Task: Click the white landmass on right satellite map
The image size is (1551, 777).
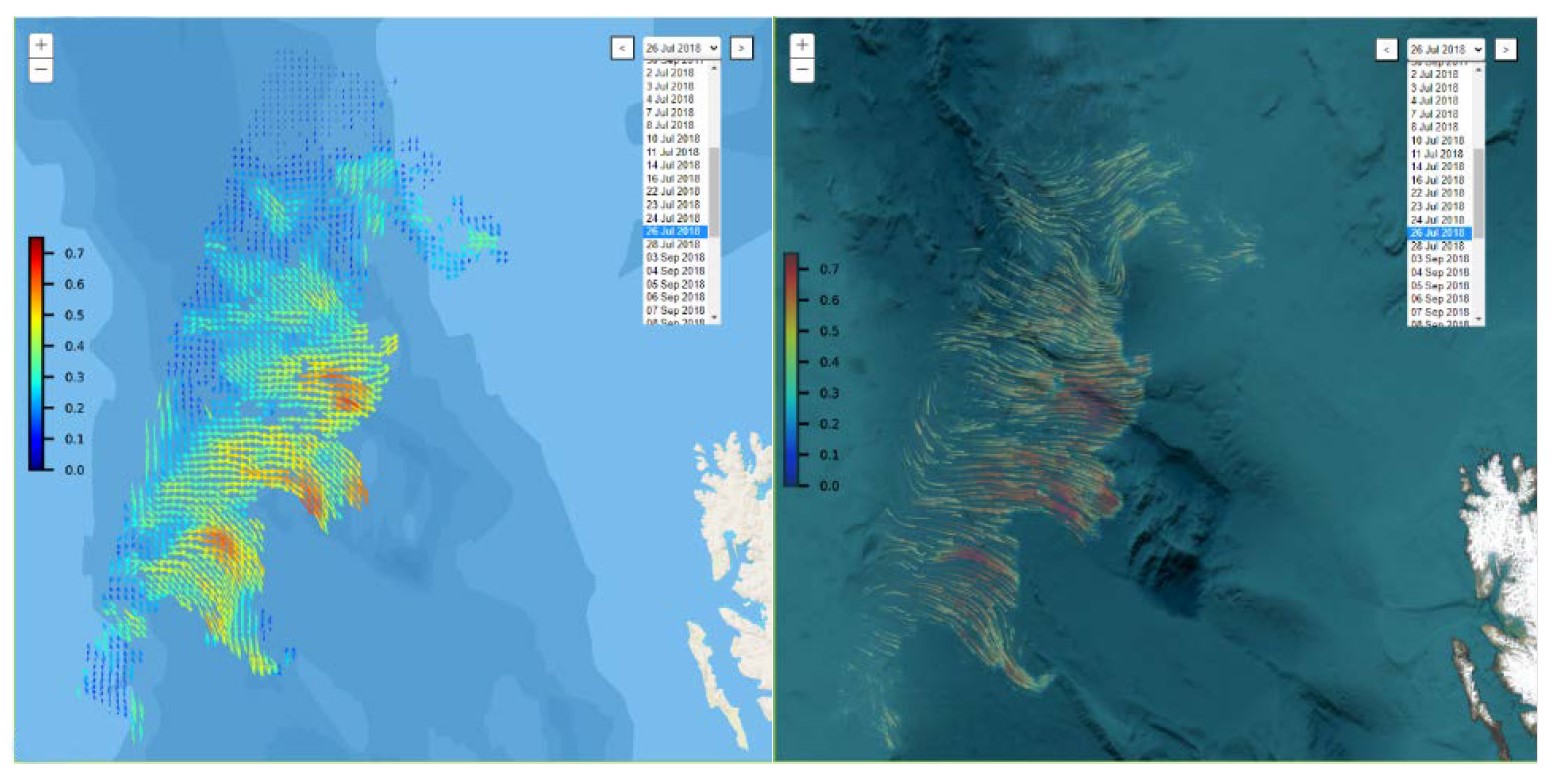Action: click(1500, 560)
